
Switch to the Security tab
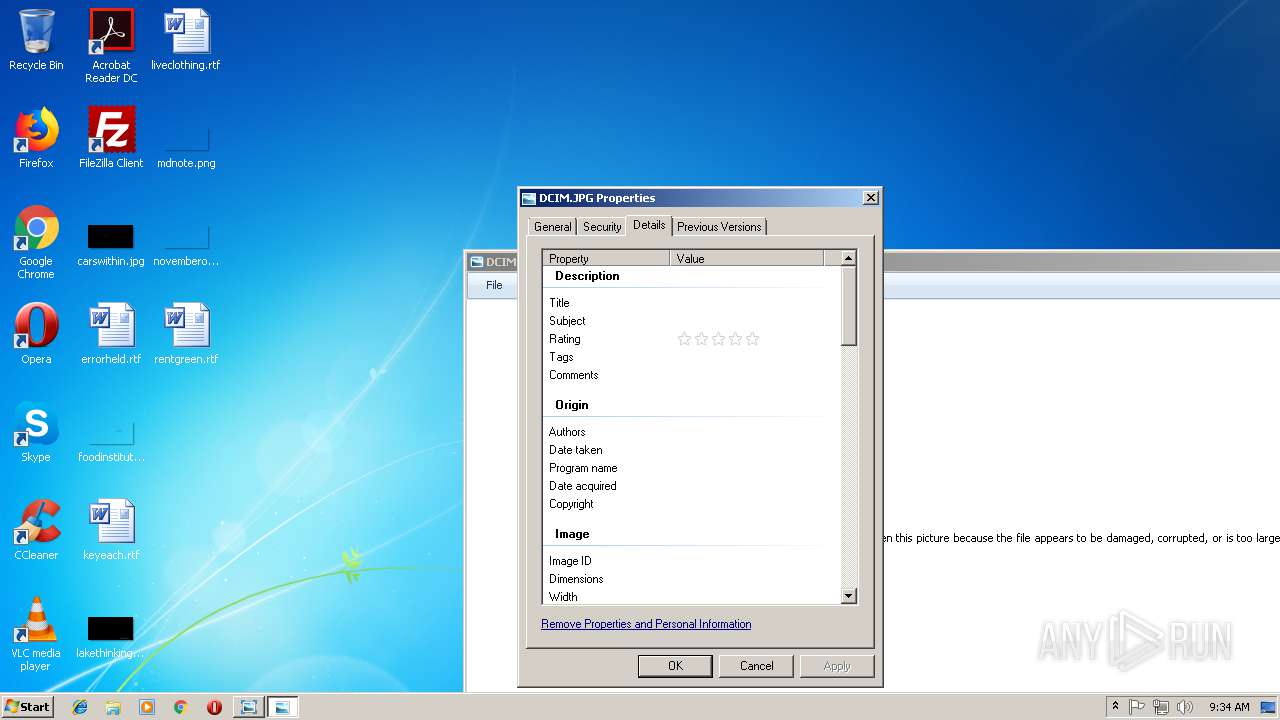click(602, 227)
